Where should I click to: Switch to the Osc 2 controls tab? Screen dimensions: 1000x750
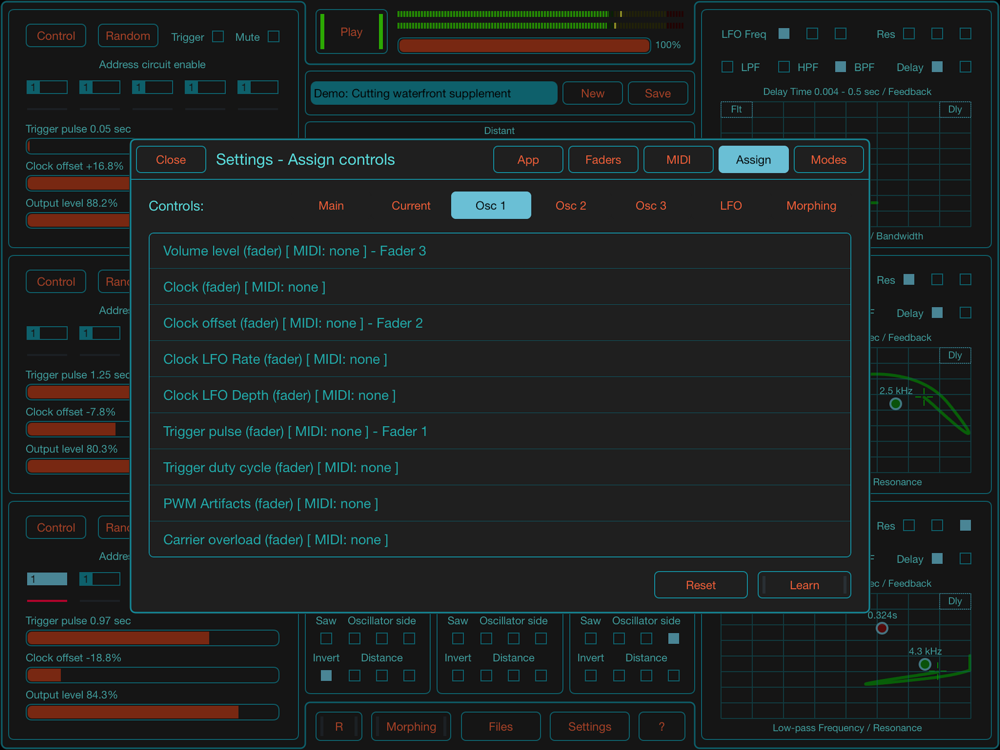tap(571, 206)
